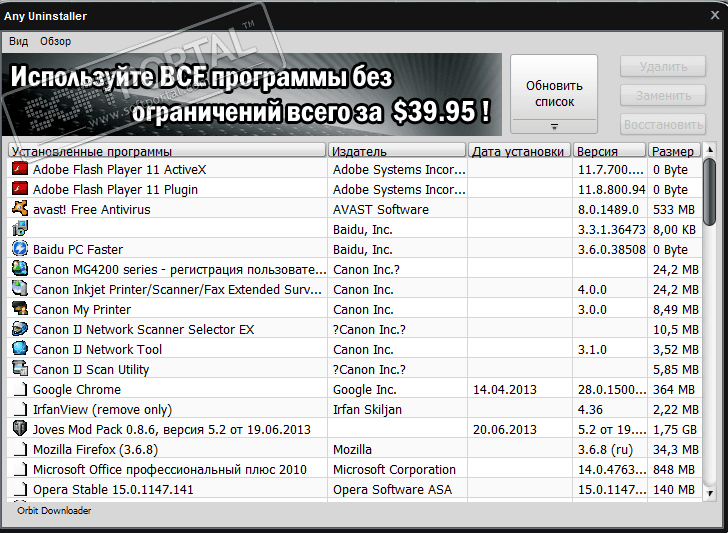
Task: Select the Joves Mod Pack shield icon
Action: click(20, 429)
